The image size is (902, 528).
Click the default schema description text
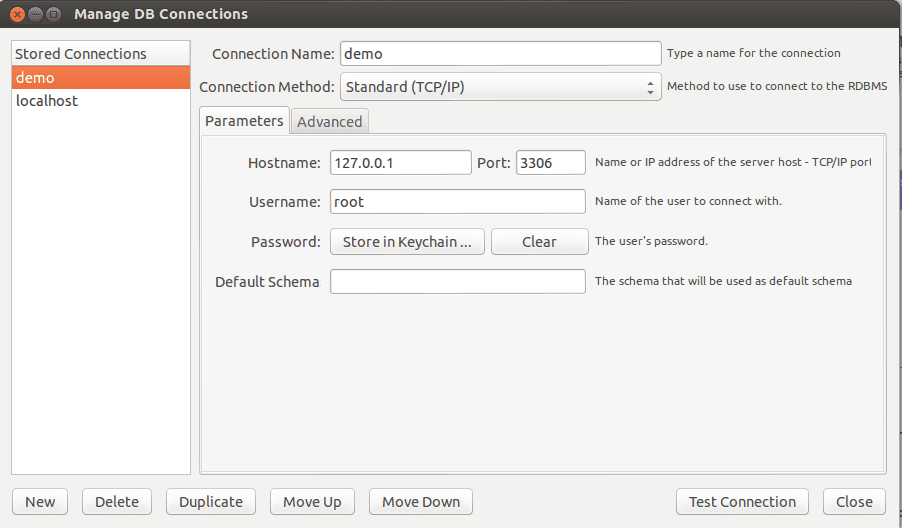[723, 281]
